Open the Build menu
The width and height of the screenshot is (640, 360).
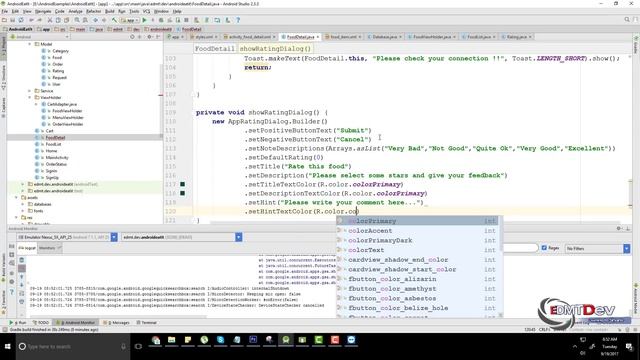pos(110,11)
